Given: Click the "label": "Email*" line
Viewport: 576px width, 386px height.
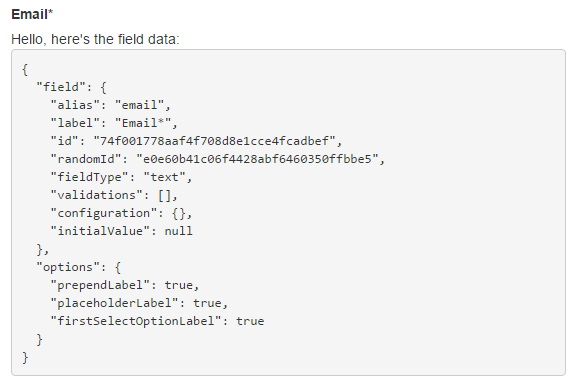Looking at the screenshot, I should tap(114, 123).
